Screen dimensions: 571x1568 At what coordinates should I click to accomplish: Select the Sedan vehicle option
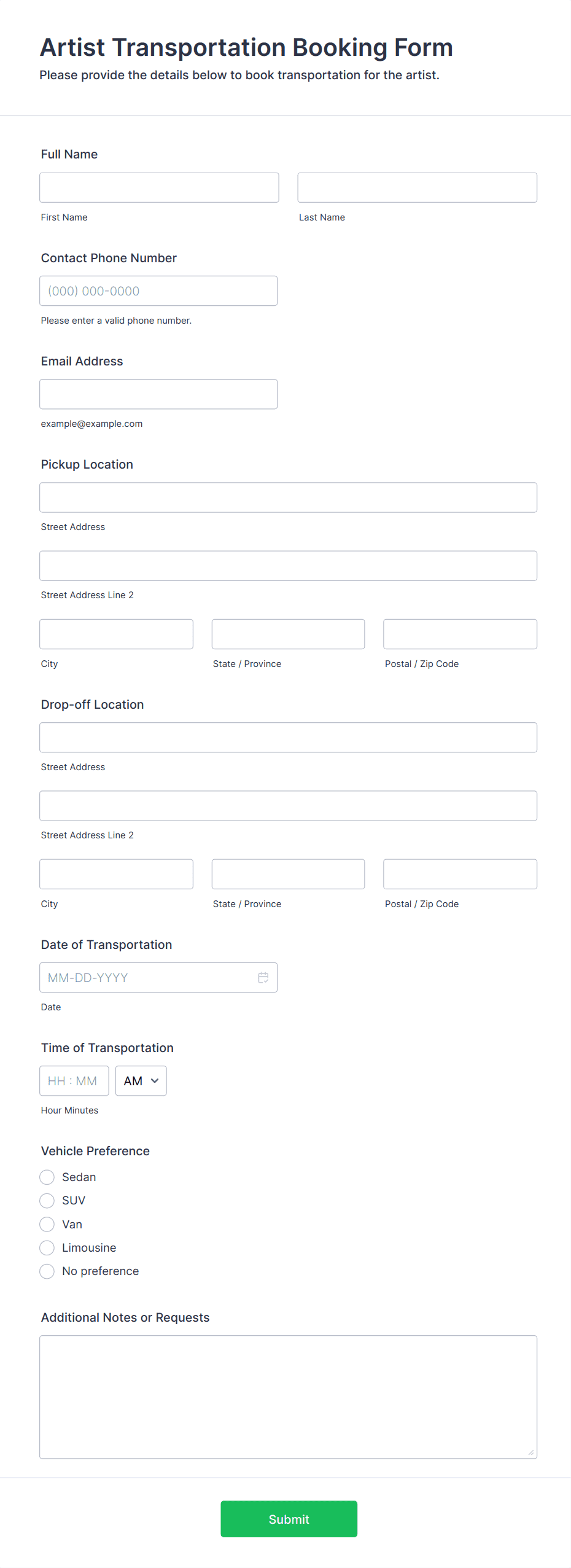[x=47, y=1177]
